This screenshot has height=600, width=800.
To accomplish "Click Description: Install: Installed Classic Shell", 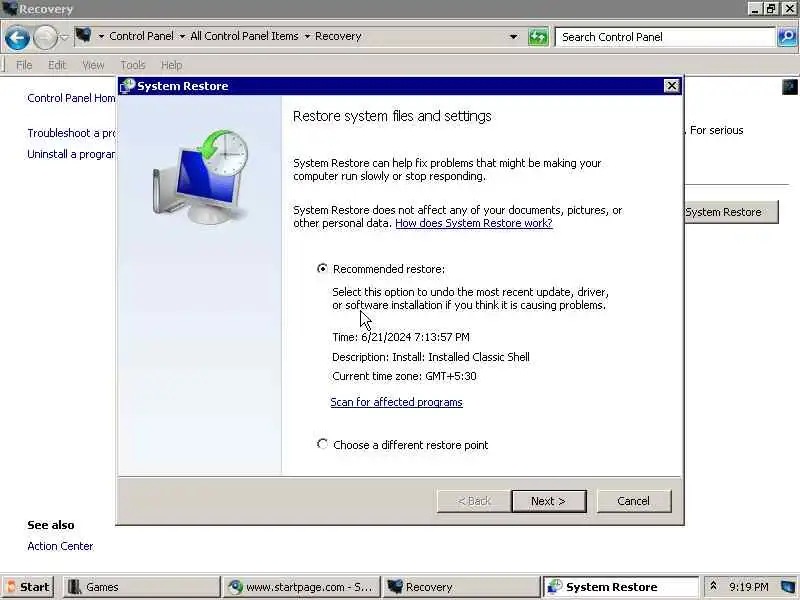I will click(431, 357).
